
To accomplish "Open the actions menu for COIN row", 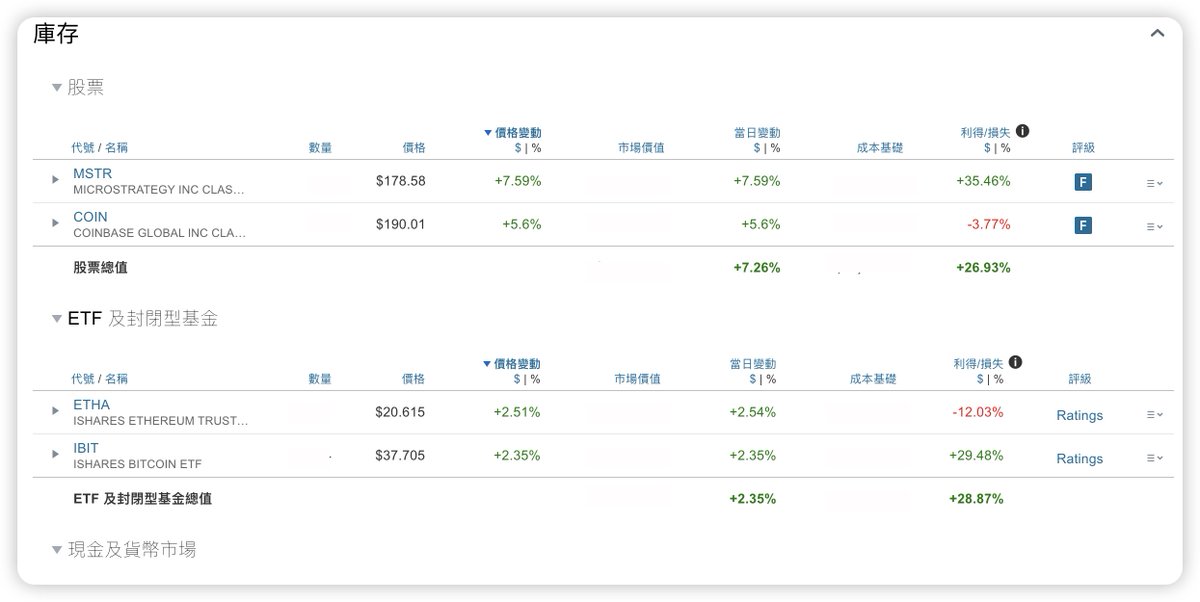I will pyautogui.click(x=1155, y=226).
